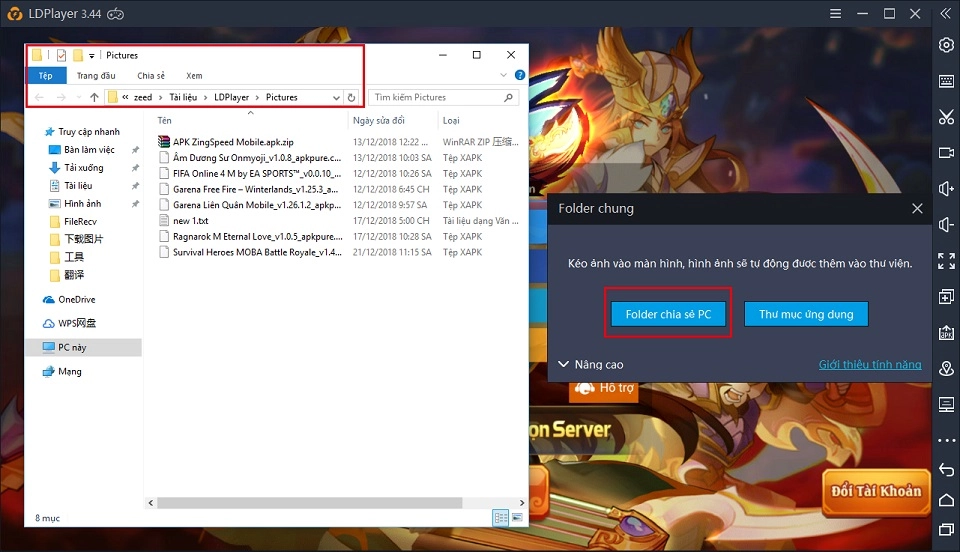Open the address bar history dropdown
The image size is (960, 552).
[x=336, y=98]
